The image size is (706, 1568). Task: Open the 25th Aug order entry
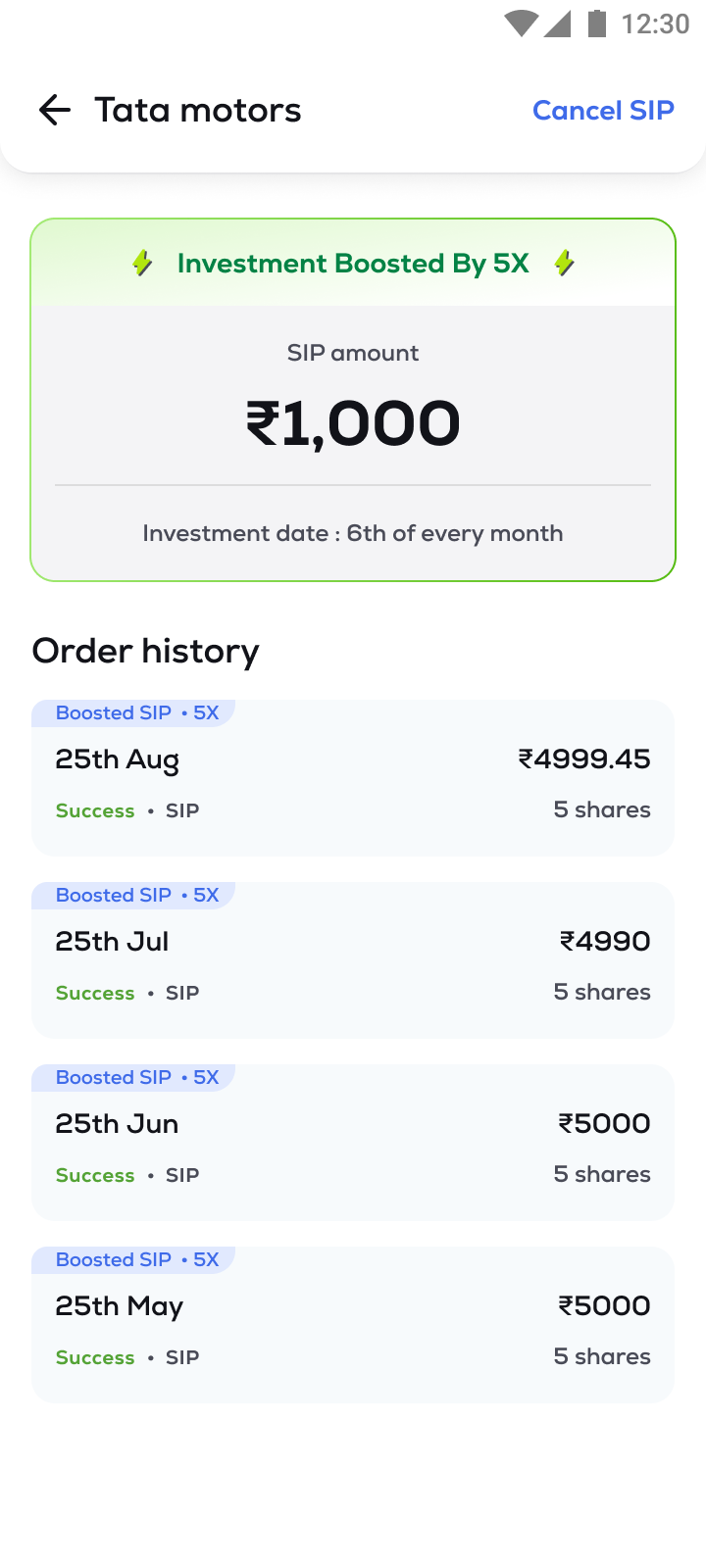tap(353, 784)
